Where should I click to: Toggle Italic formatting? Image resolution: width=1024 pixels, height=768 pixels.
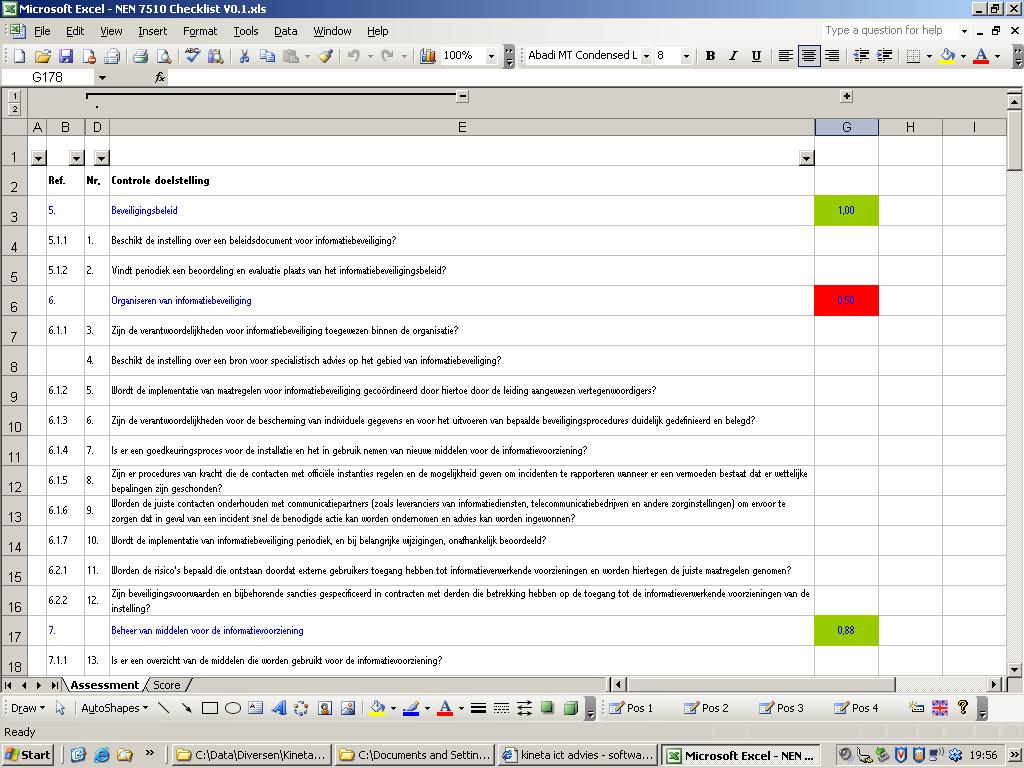(733, 56)
